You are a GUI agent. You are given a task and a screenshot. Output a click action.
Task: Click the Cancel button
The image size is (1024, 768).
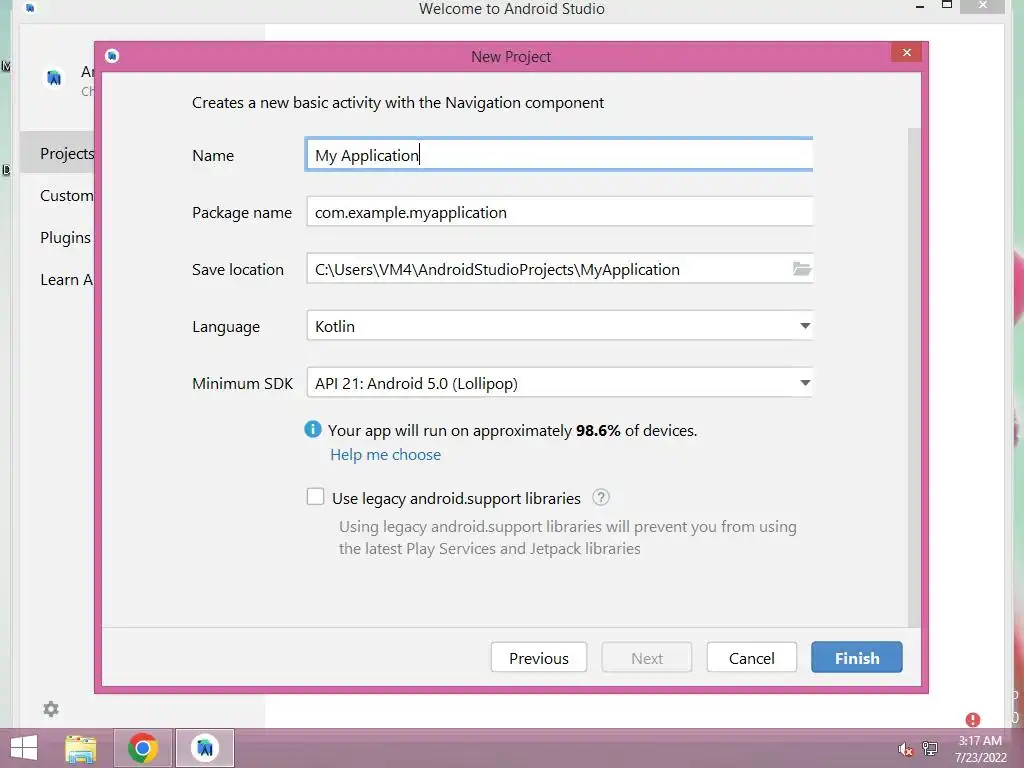tap(752, 658)
